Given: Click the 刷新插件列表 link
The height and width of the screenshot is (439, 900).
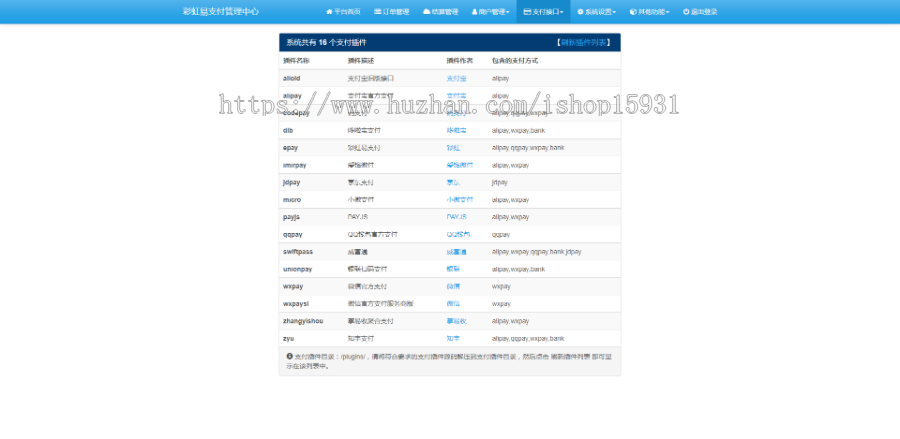Looking at the screenshot, I should pyautogui.click(x=583, y=42).
